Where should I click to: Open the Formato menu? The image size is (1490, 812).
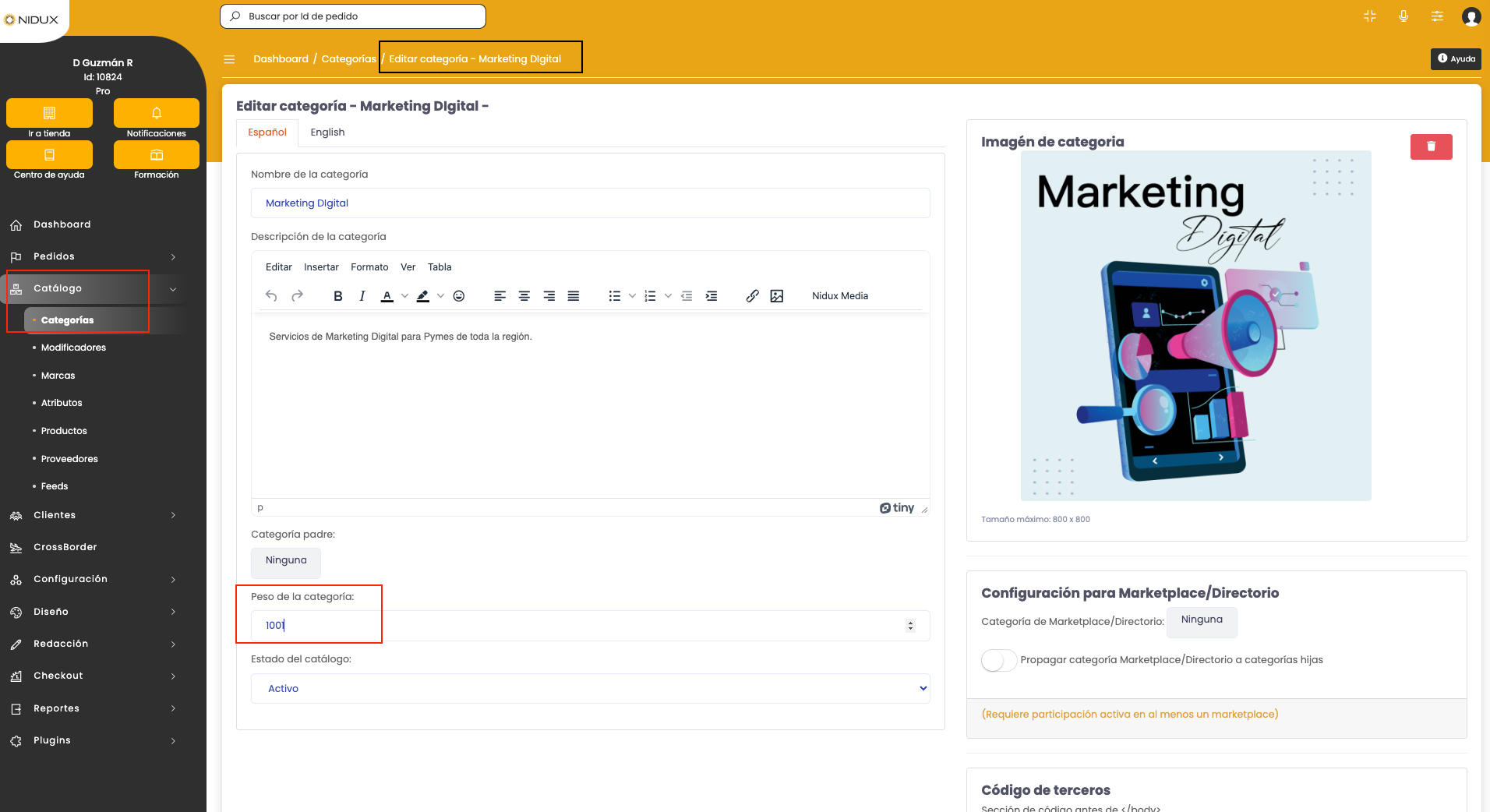coord(369,267)
